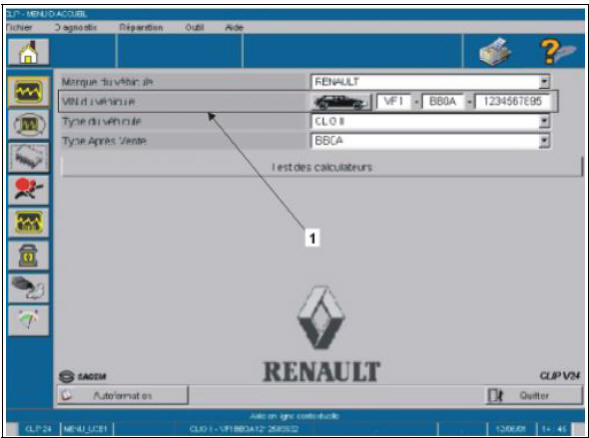Click the 'Marque du véhicule' label
The height and width of the screenshot is (438, 589).
pos(107,82)
